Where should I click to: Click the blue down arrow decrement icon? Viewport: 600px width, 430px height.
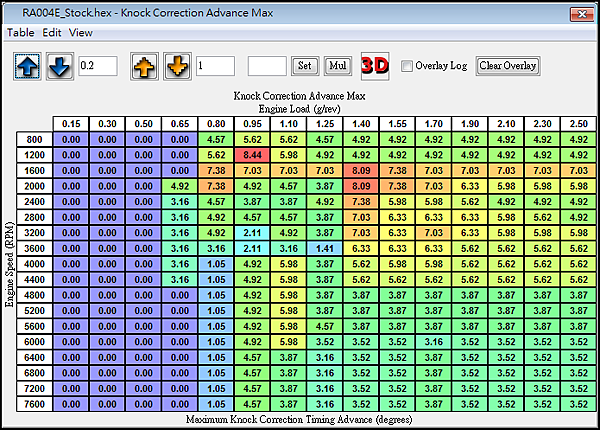click(60, 66)
